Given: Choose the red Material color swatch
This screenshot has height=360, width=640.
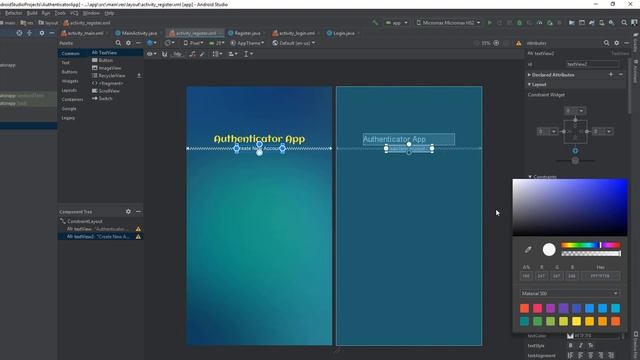Looking at the screenshot, I should (524, 308).
